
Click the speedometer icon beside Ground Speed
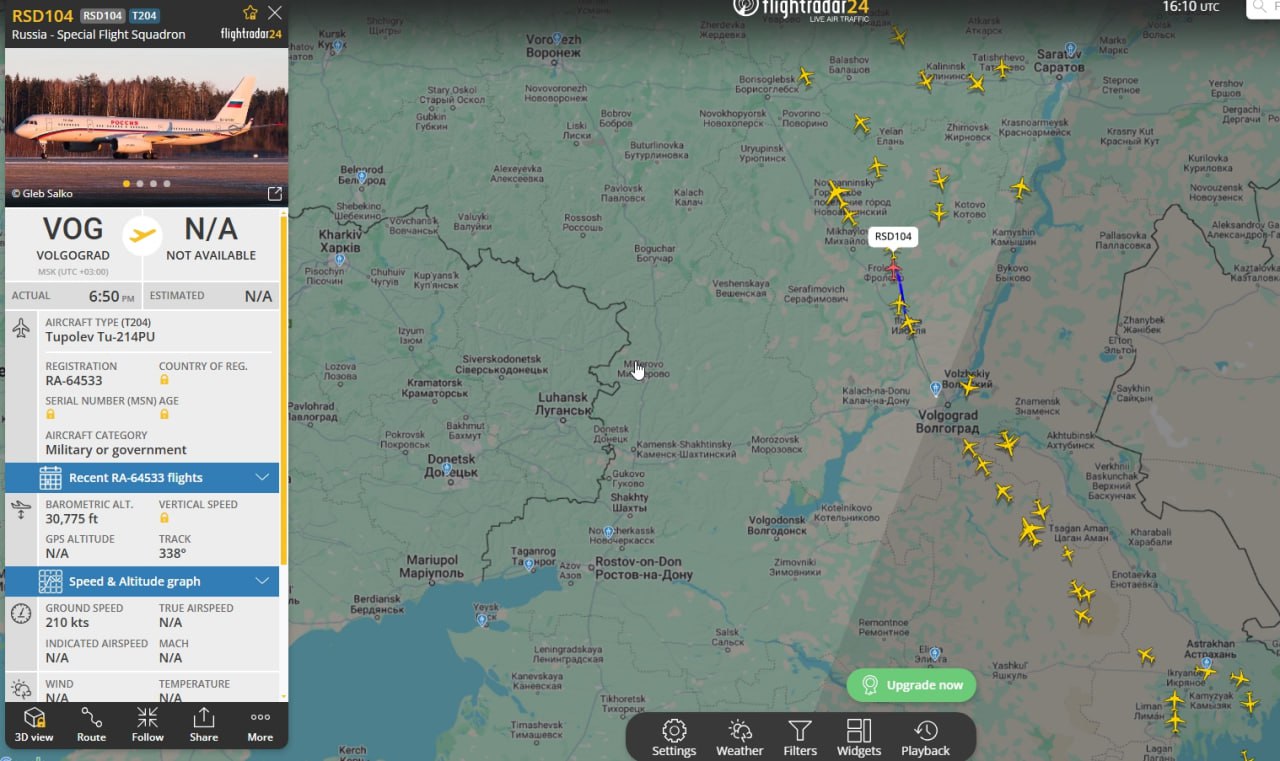click(x=21, y=613)
